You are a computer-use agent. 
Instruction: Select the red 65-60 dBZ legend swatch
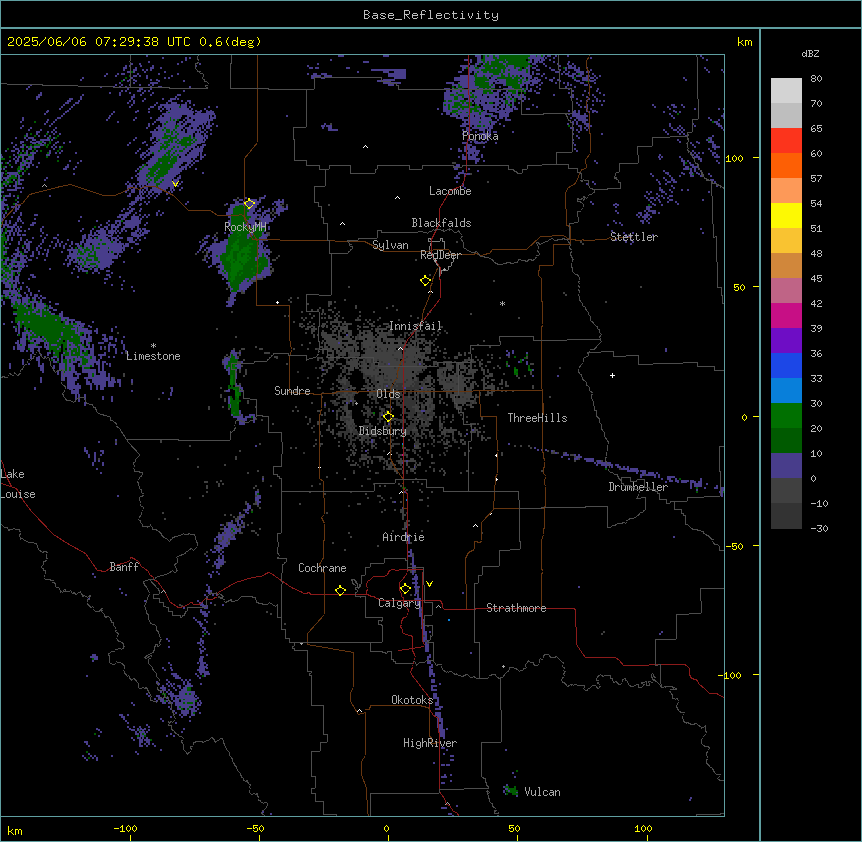tap(786, 141)
